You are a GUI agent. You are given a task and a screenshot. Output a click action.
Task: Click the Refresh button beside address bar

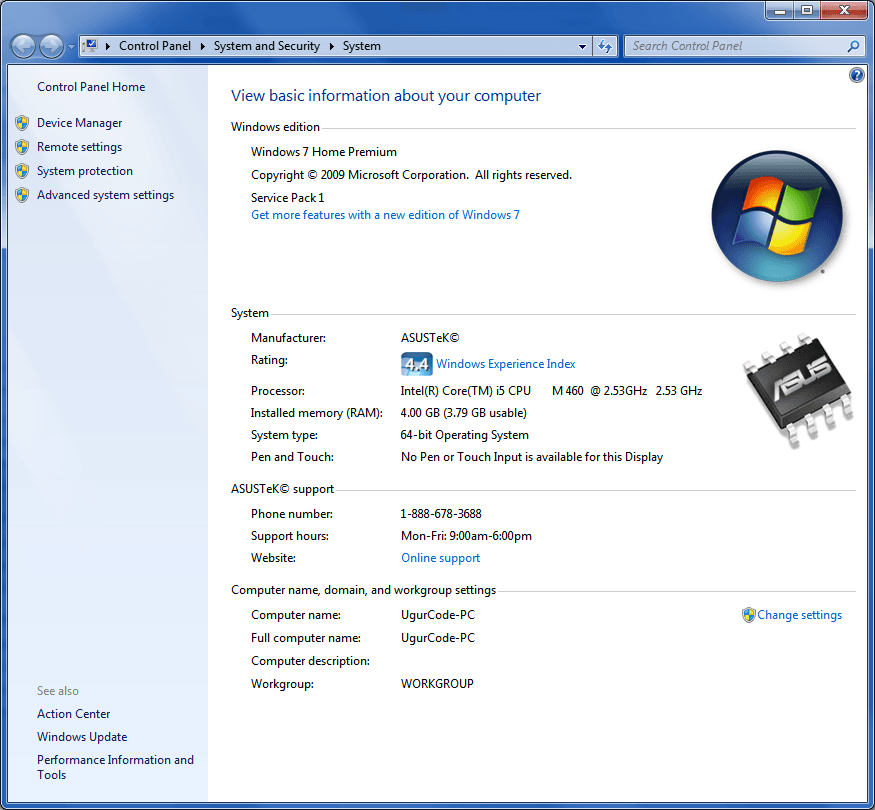pyautogui.click(x=604, y=46)
